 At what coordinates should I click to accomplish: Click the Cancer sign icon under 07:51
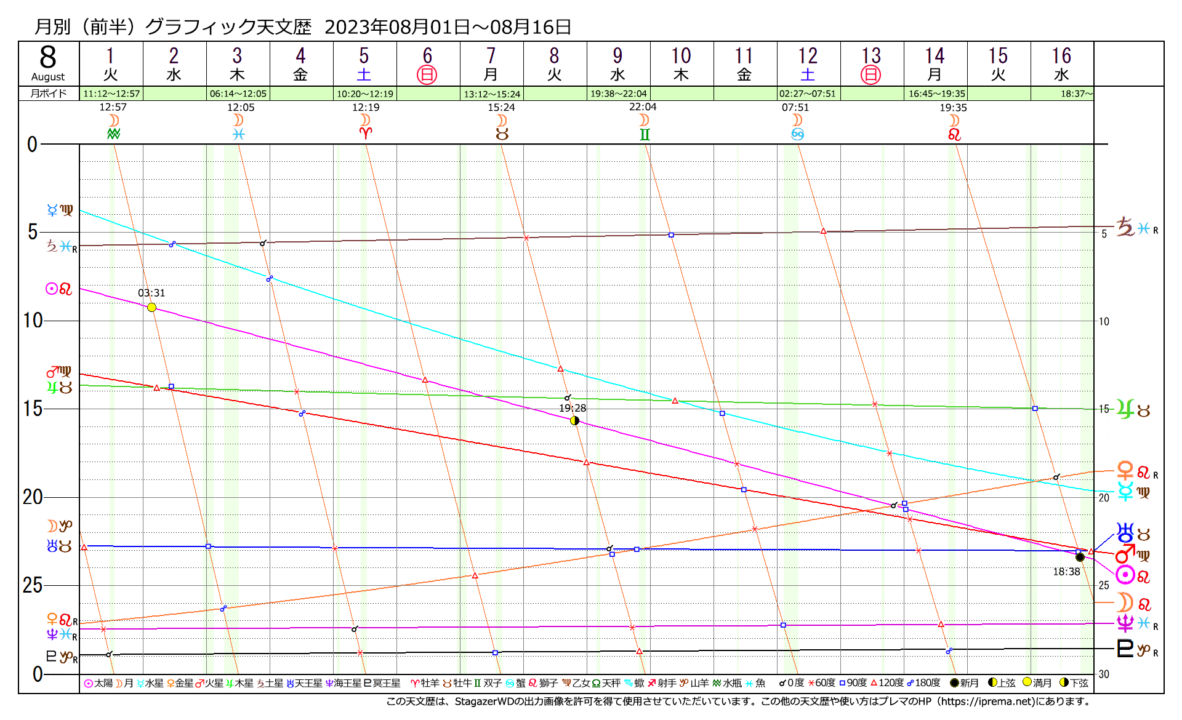(x=797, y=133)
